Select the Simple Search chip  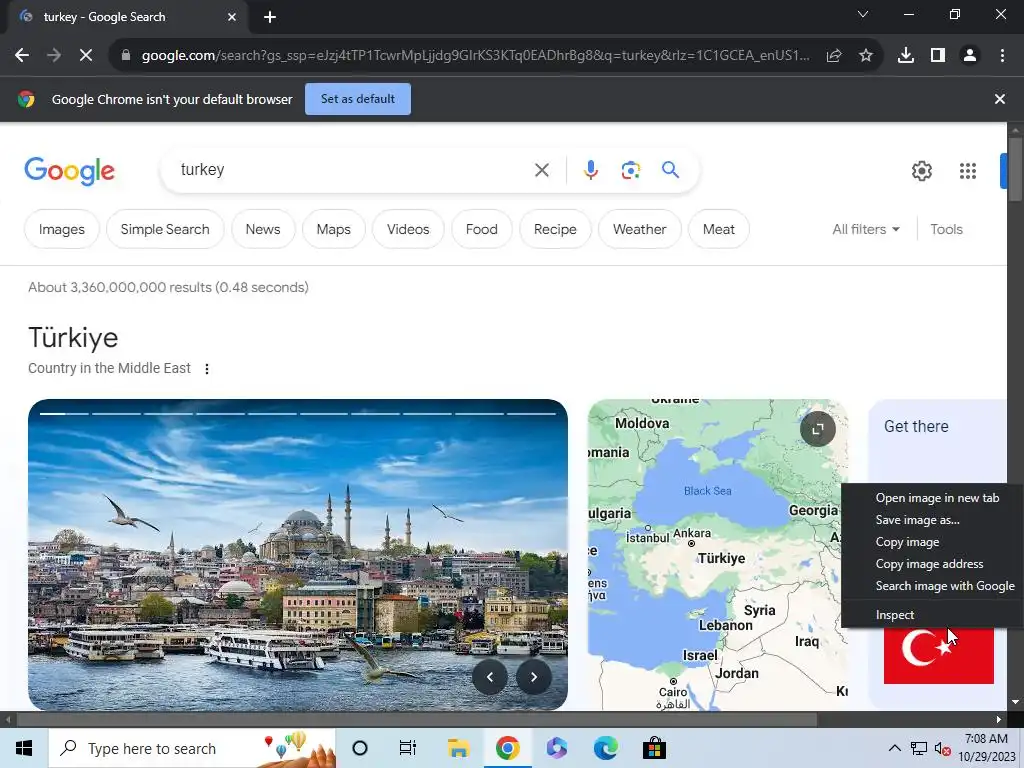pyautogui.click(x=165, y=229)
